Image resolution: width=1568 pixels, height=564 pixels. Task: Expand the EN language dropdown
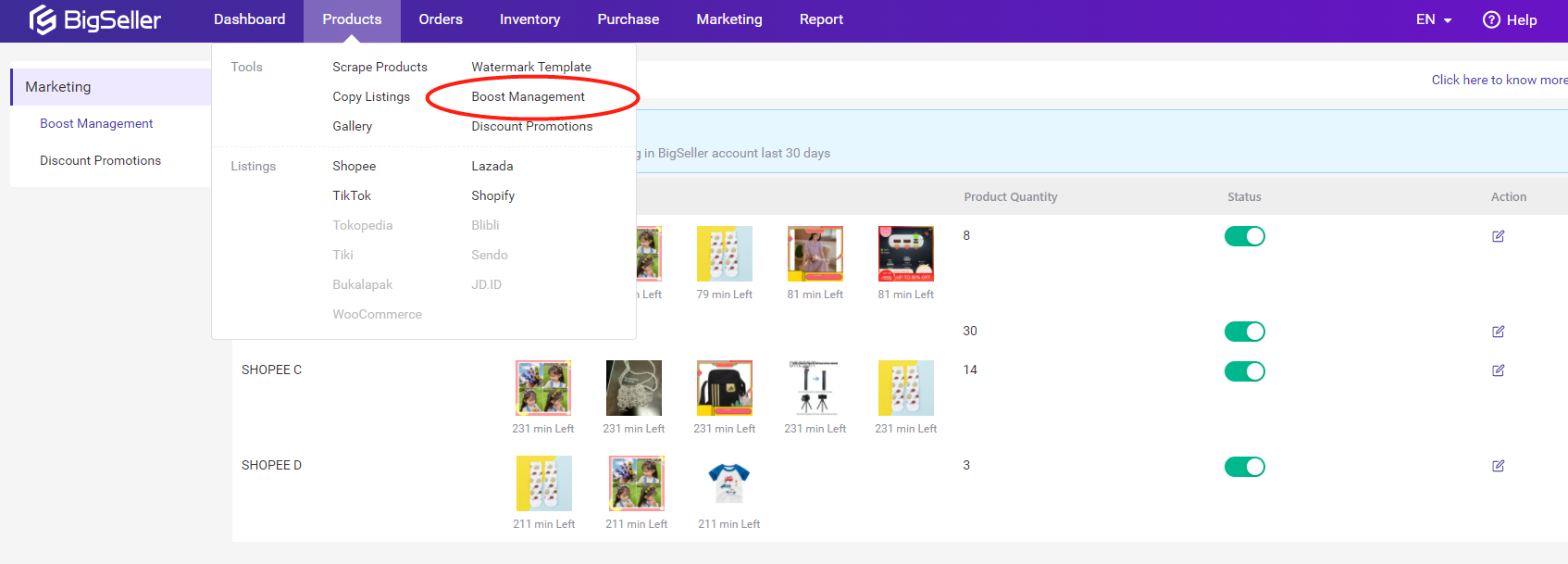tap(1433, 19)
